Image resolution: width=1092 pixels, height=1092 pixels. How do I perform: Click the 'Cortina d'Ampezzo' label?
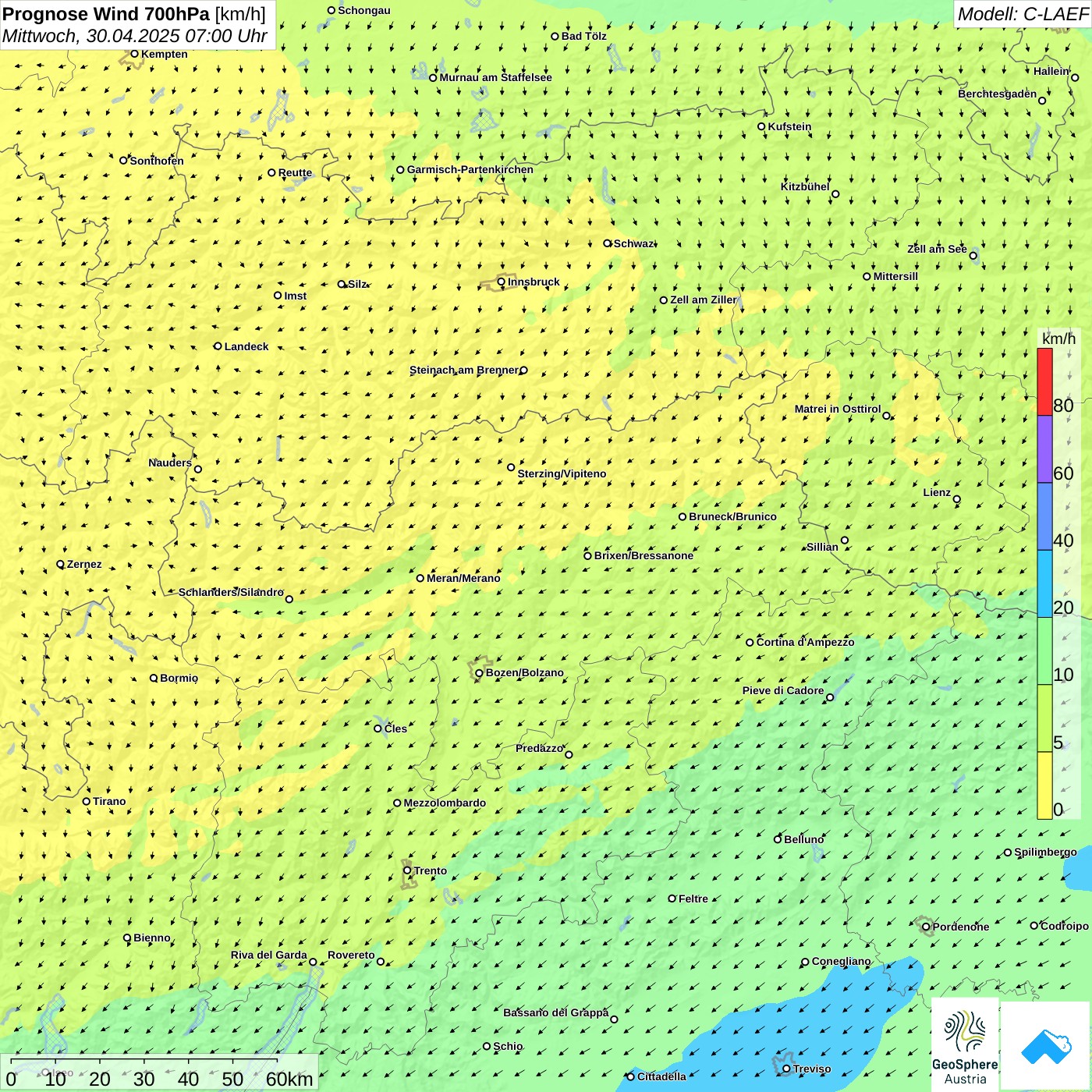click(x=806, y=642)
